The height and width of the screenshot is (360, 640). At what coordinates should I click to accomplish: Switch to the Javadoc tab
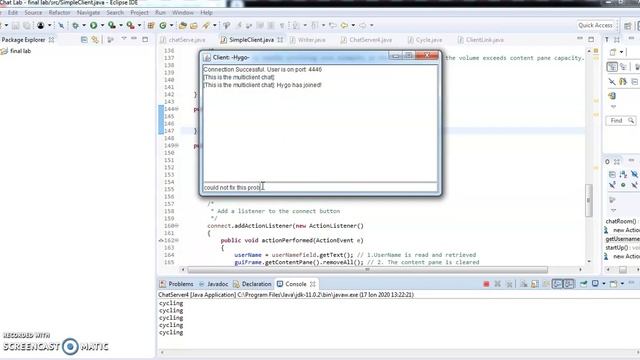pos(213,284)
